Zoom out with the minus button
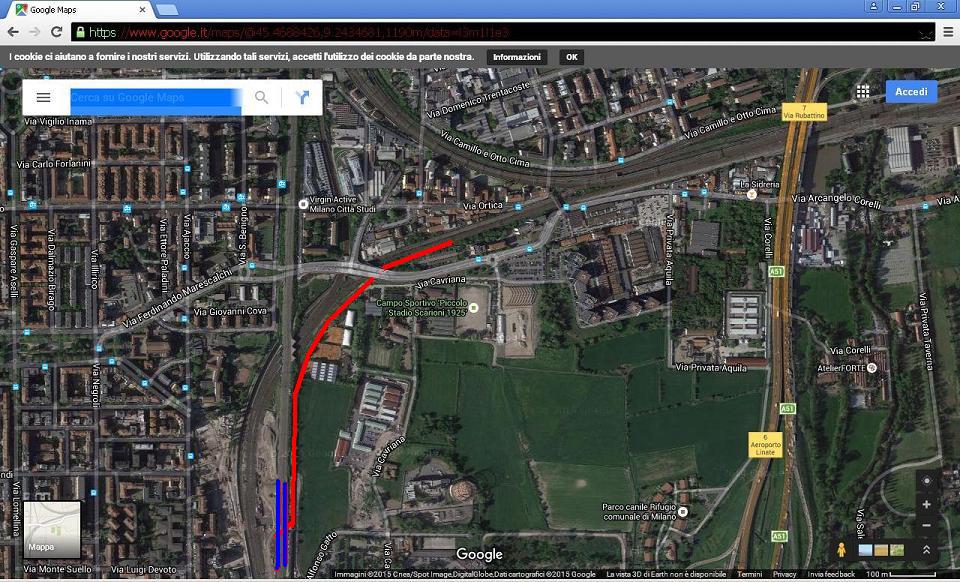 (x=926, y=526)
